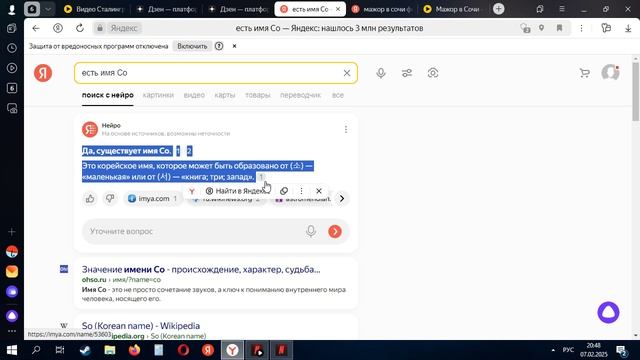Screen dimensions: 640x360
Task: Open search settings sliders icon
Action: 407,73
